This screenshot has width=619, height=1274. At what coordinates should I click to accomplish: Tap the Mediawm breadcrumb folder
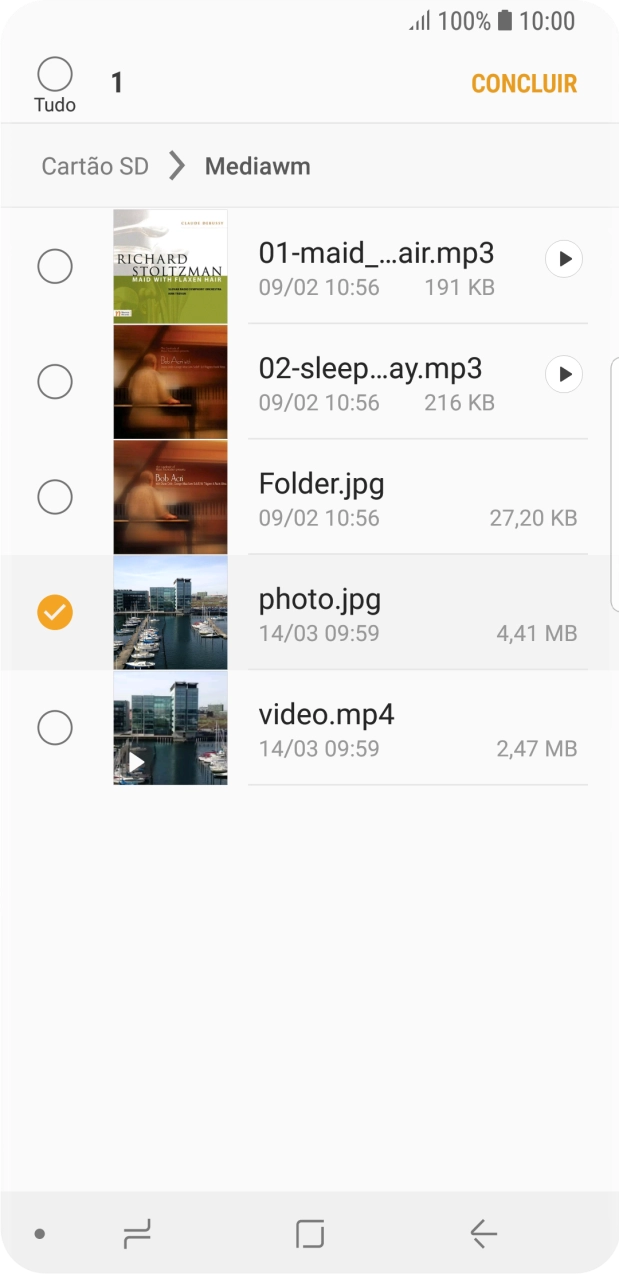pyautogui.click(x=257, y=166)
